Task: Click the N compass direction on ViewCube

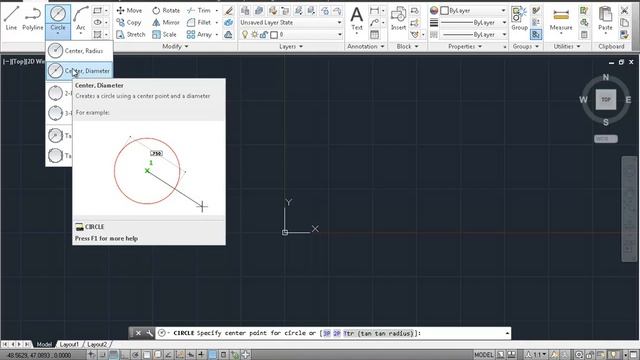Action: coord(606,77)
